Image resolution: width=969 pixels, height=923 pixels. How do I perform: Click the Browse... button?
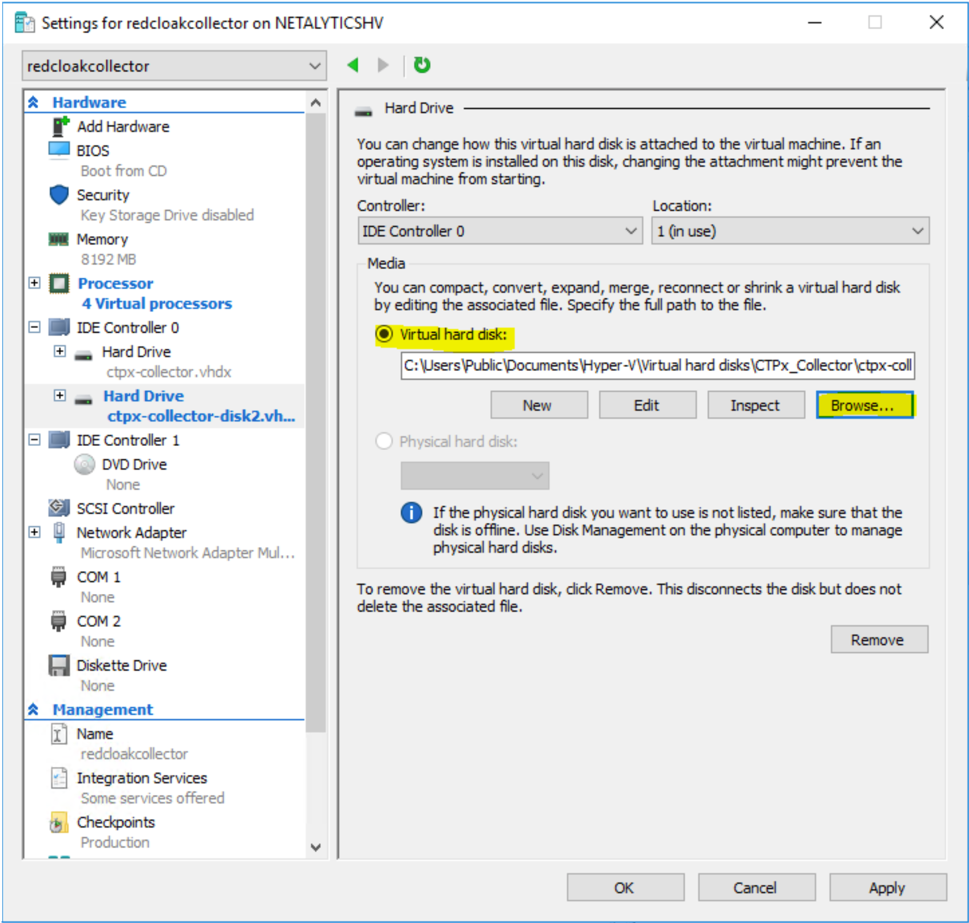tap(864, 405)
